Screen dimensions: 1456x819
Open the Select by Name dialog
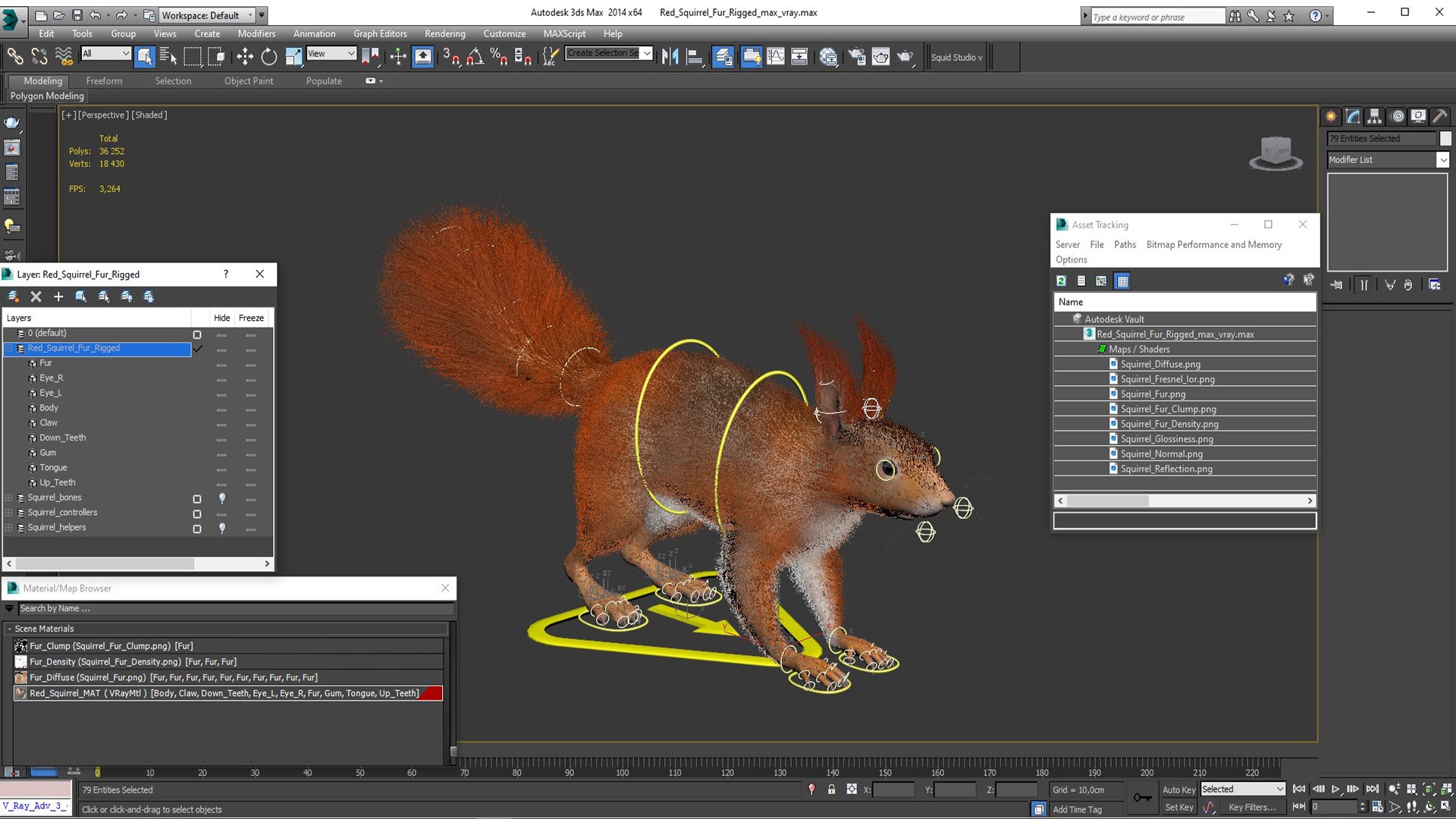click(x=168, y=56)
